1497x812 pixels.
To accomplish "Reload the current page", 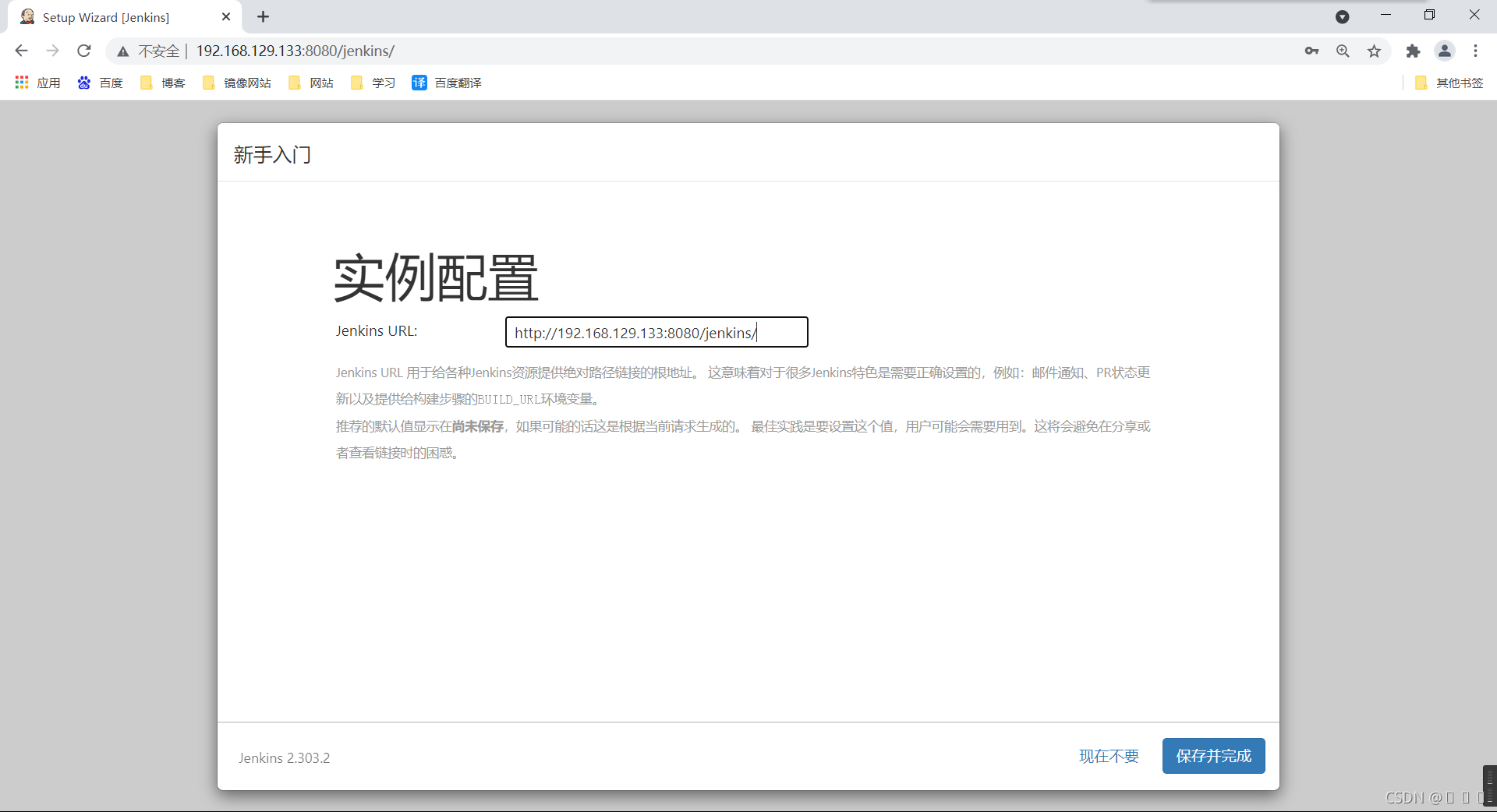I will click(83, 51).
